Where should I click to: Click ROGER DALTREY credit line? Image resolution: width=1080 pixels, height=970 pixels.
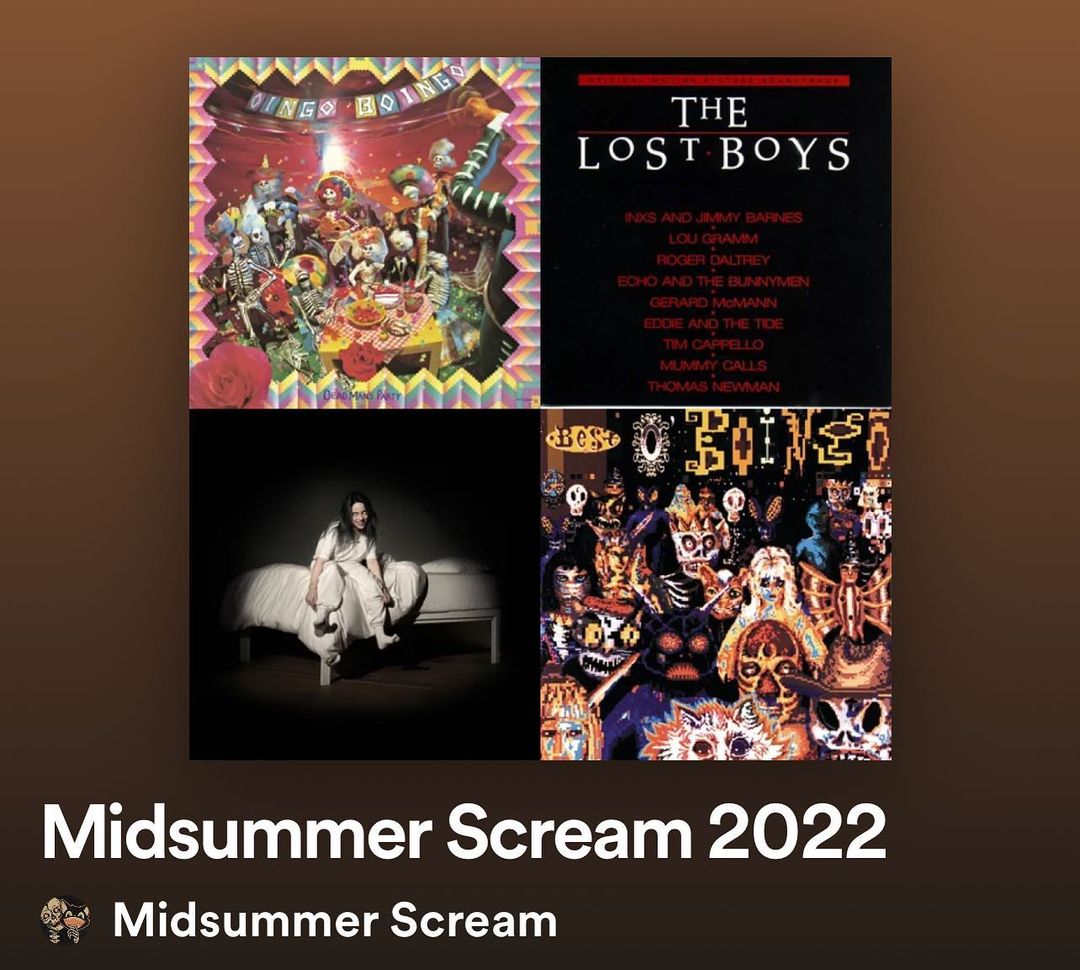point(714,260)
